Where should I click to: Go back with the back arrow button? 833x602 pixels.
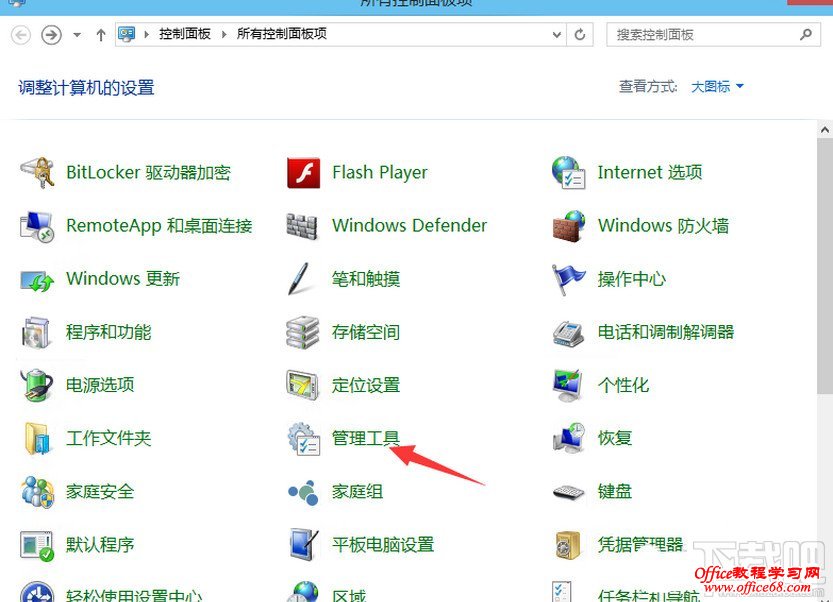point(21,35)
